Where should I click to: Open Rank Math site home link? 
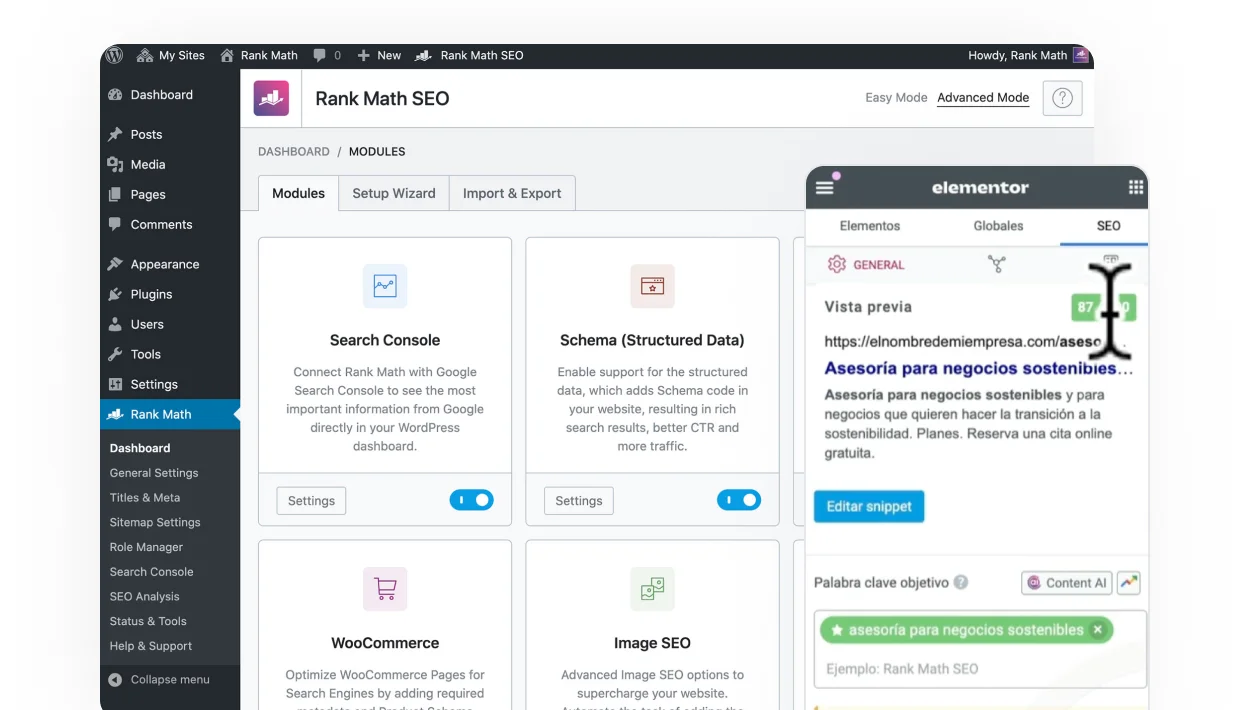259,55
